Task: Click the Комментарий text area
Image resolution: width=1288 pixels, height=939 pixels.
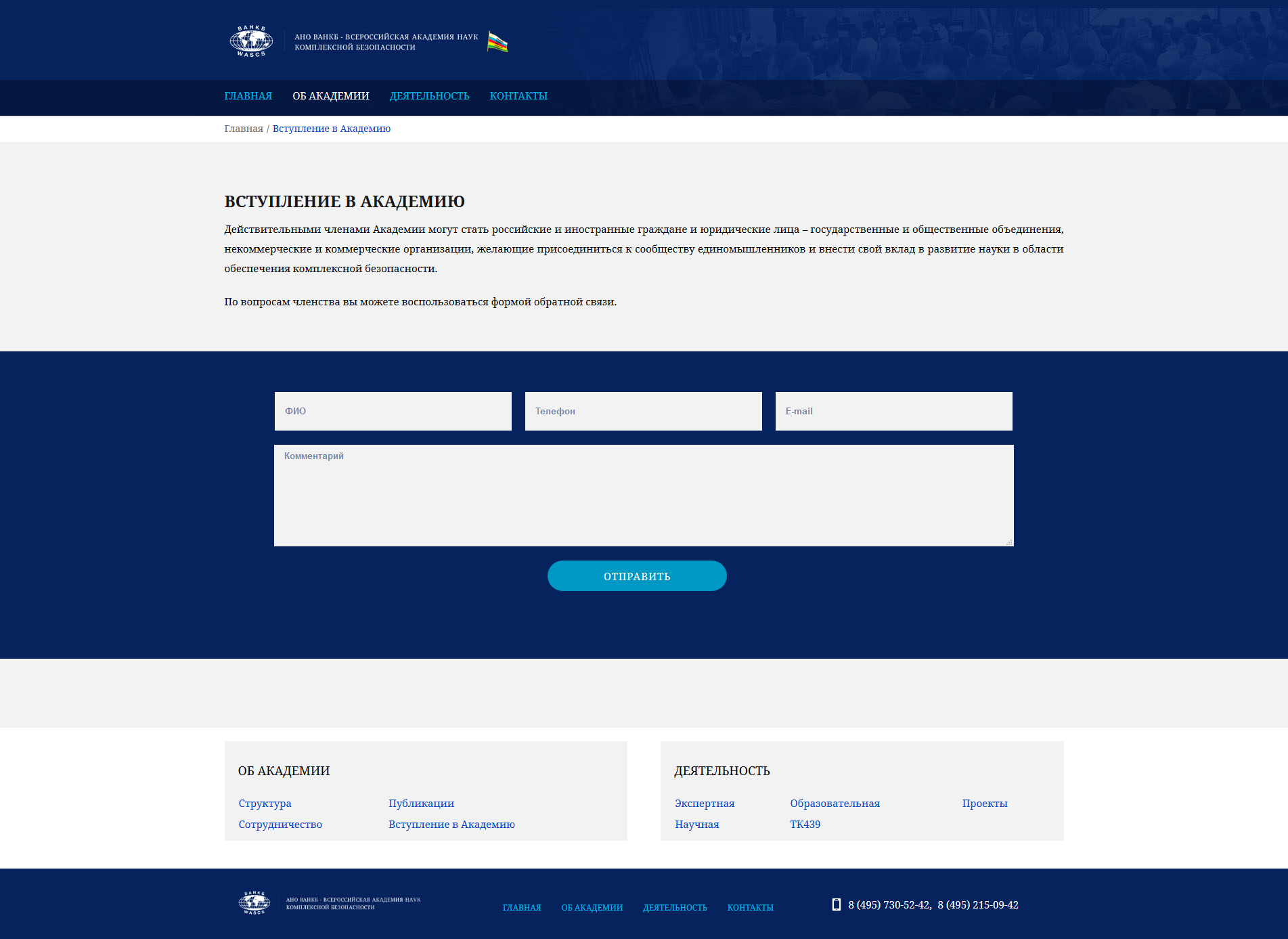Action: [643, 496]
